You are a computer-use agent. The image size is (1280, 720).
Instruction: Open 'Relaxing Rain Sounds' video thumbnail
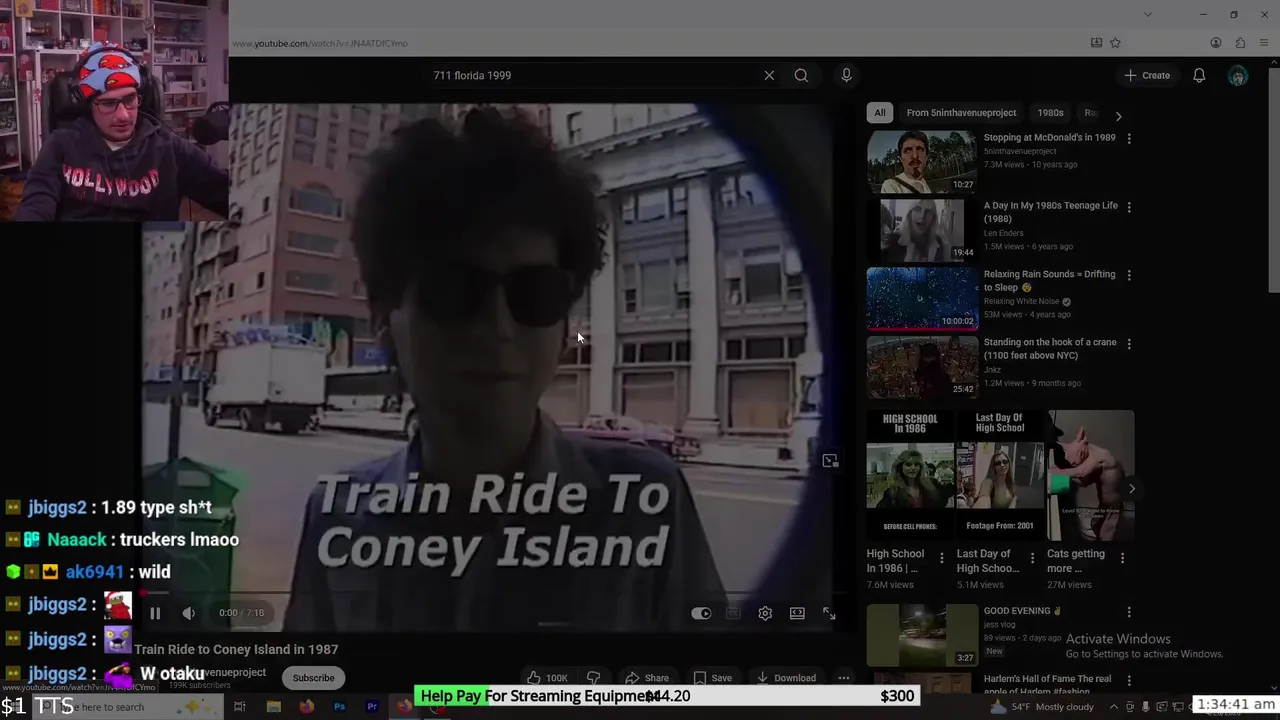click(x=922, y=298)
